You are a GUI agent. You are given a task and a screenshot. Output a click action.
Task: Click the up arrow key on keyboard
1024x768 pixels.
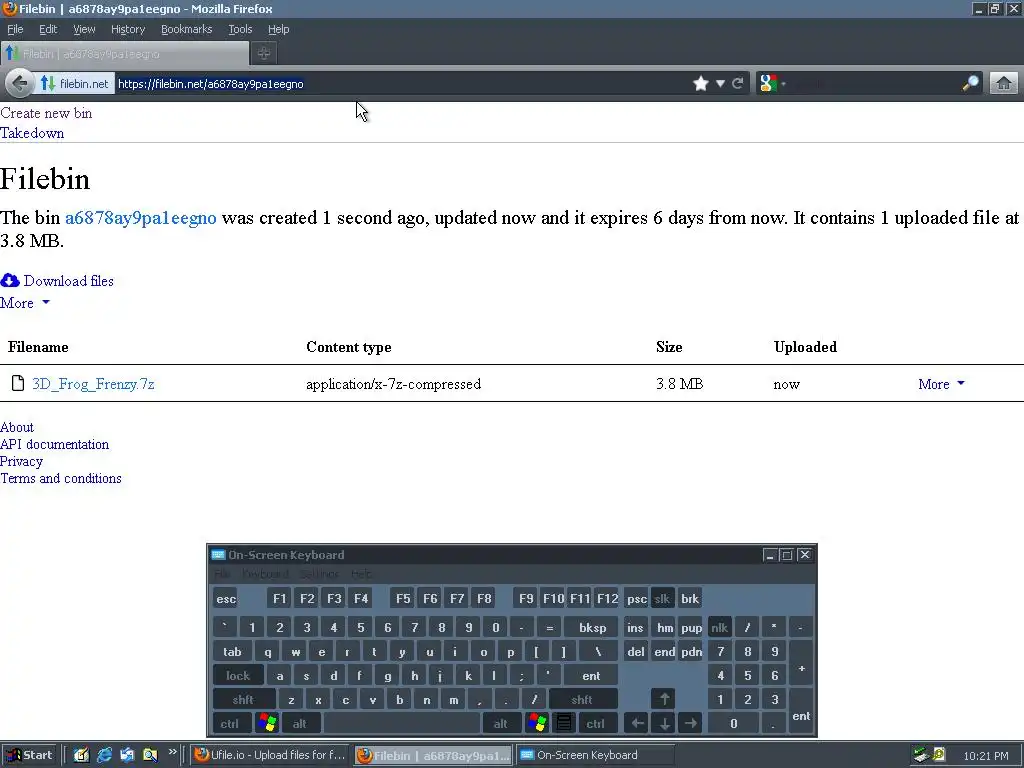664,699
